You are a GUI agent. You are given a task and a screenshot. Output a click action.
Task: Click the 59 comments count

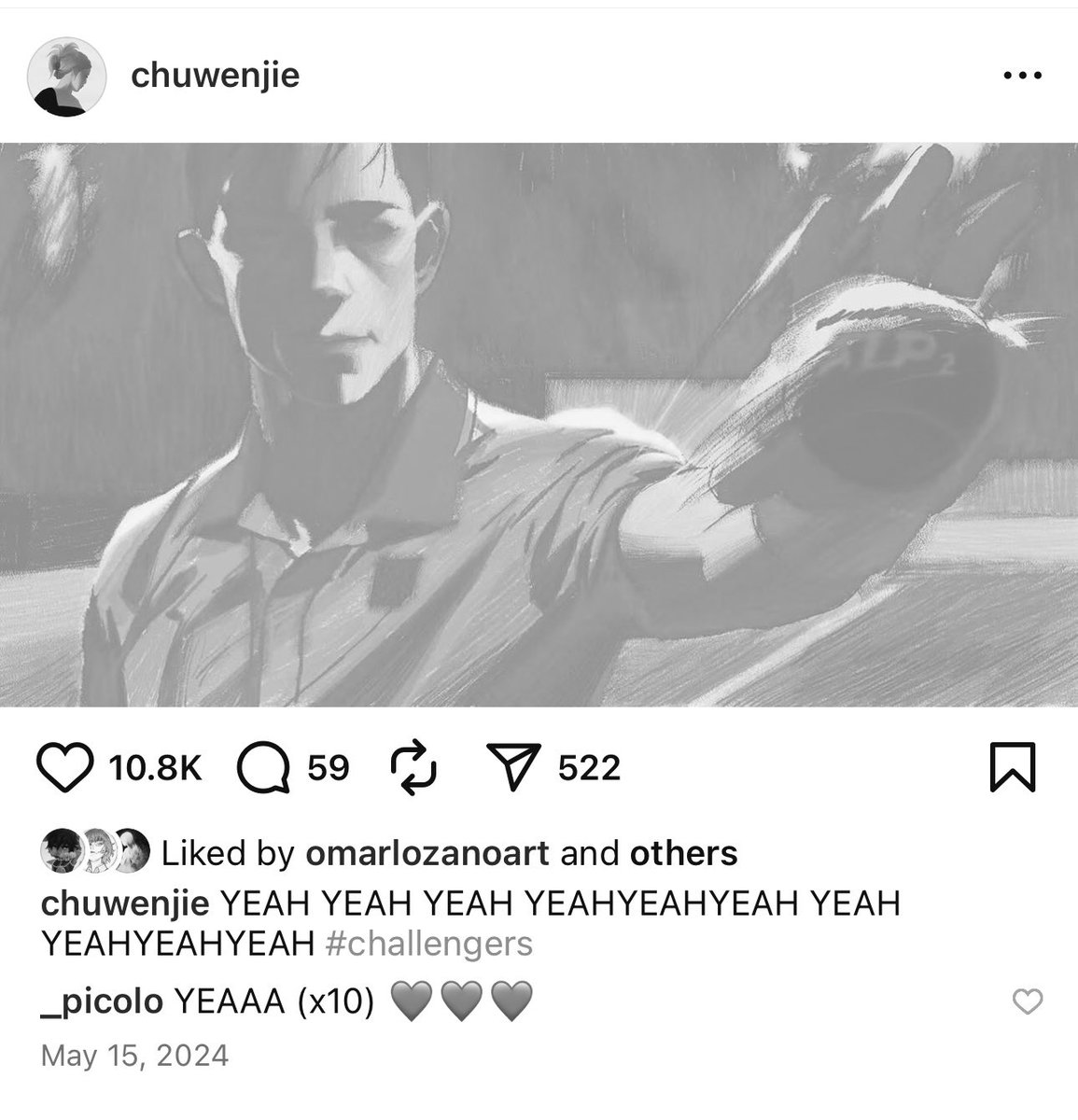pyautogui.click(x=328, y=769)
